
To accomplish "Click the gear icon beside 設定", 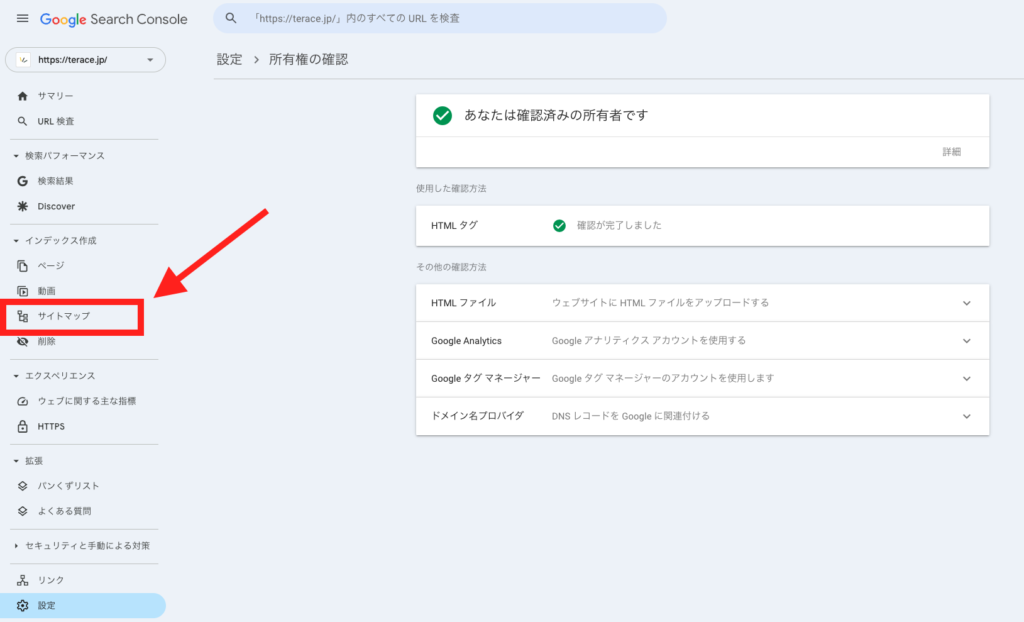I will click(23, 606).
